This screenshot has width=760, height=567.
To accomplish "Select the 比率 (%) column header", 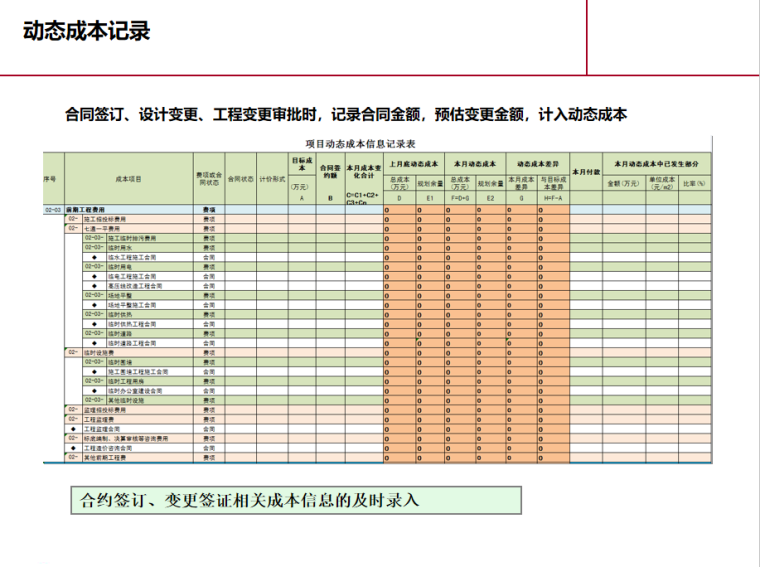I will click(694, 184).
